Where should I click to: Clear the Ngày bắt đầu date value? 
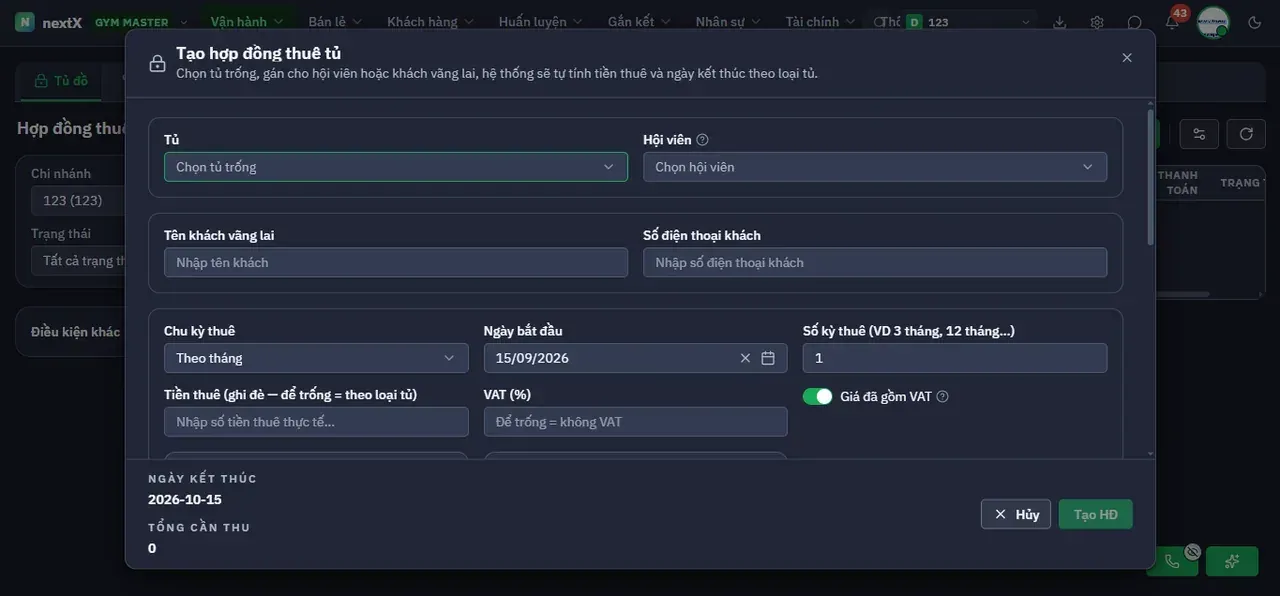(745, 358)
